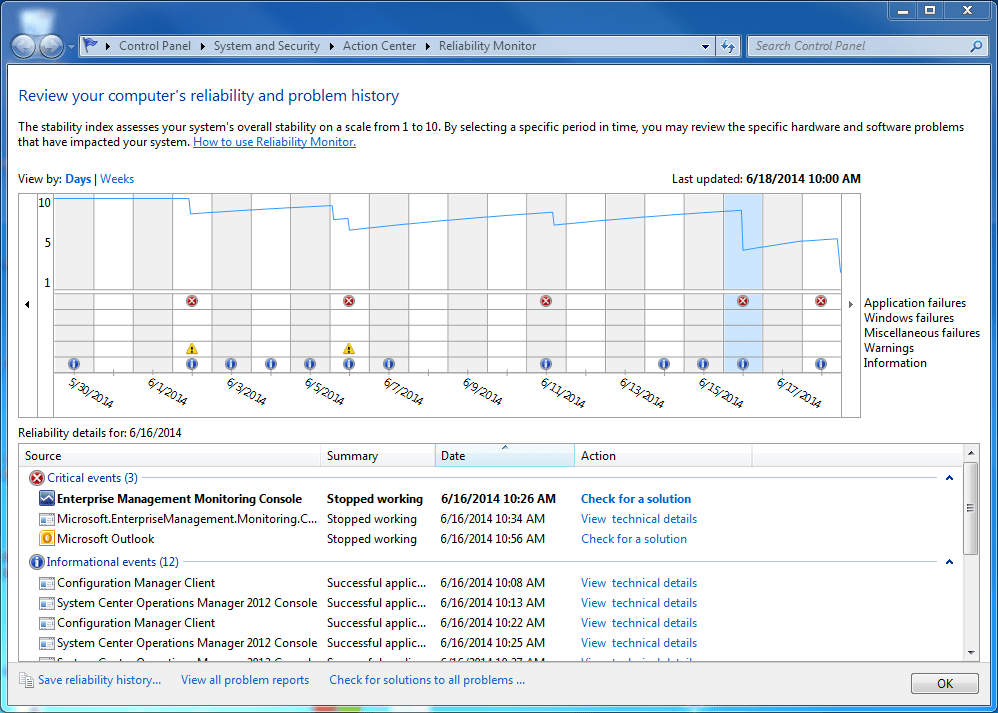This screenshot has width=998, height=713.
Task: Click the flag icon in the address bar
Action: (x=90, y=45)
